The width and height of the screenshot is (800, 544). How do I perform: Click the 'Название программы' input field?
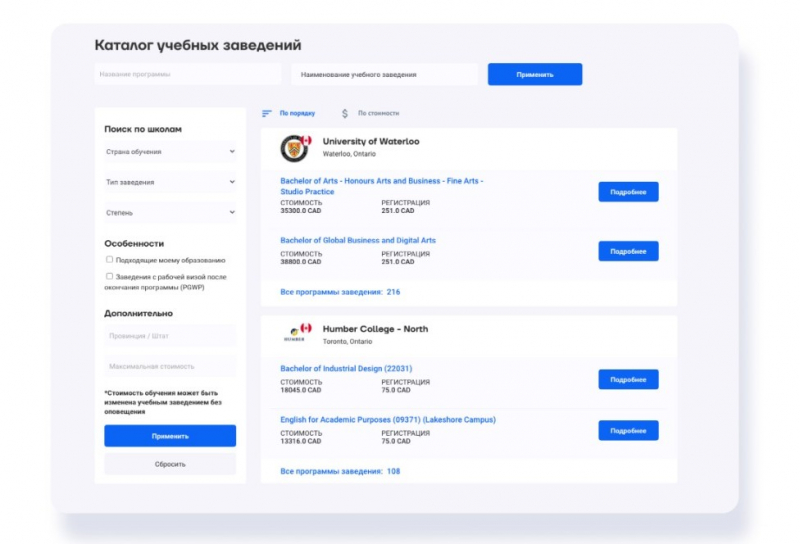pos(188,75)
